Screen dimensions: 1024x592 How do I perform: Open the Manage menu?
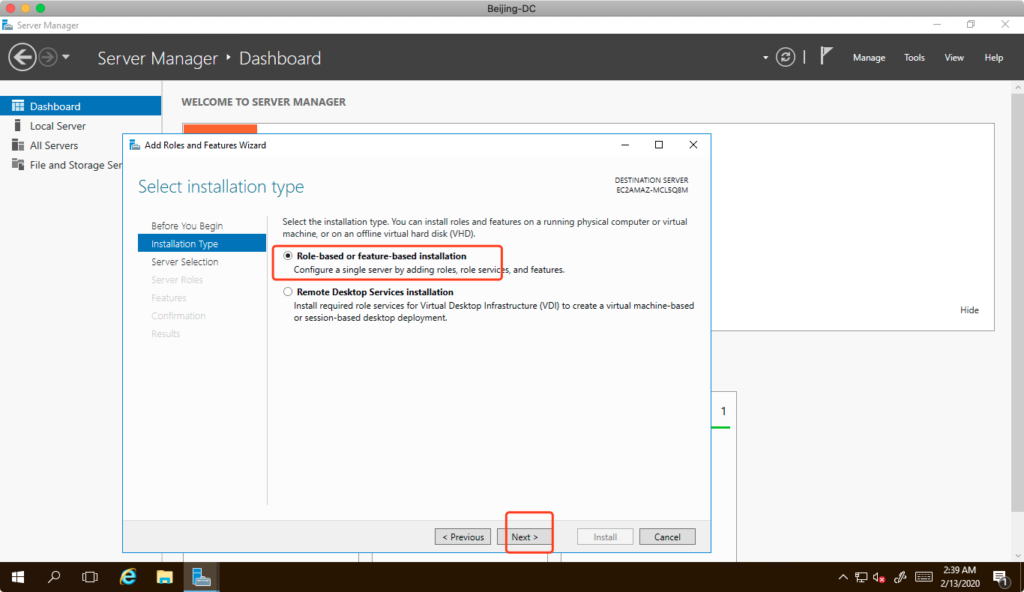pyautogui.click(x=868, y=58)
